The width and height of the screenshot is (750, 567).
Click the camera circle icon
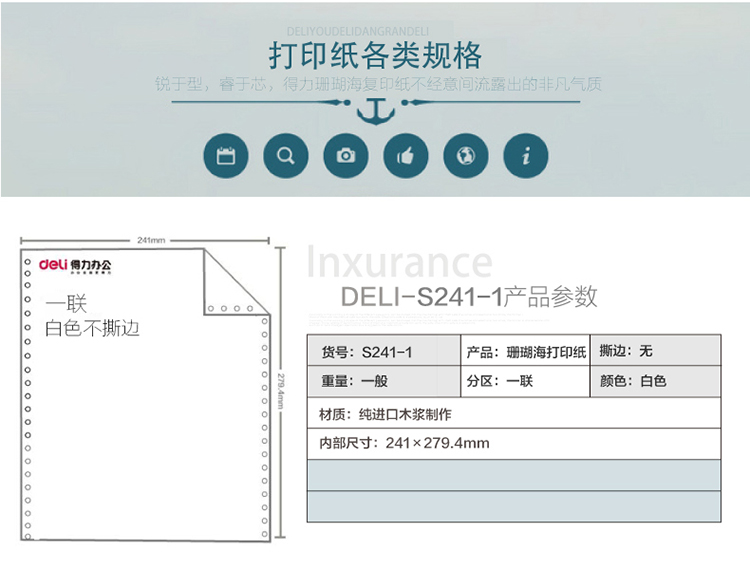(346, 156)
